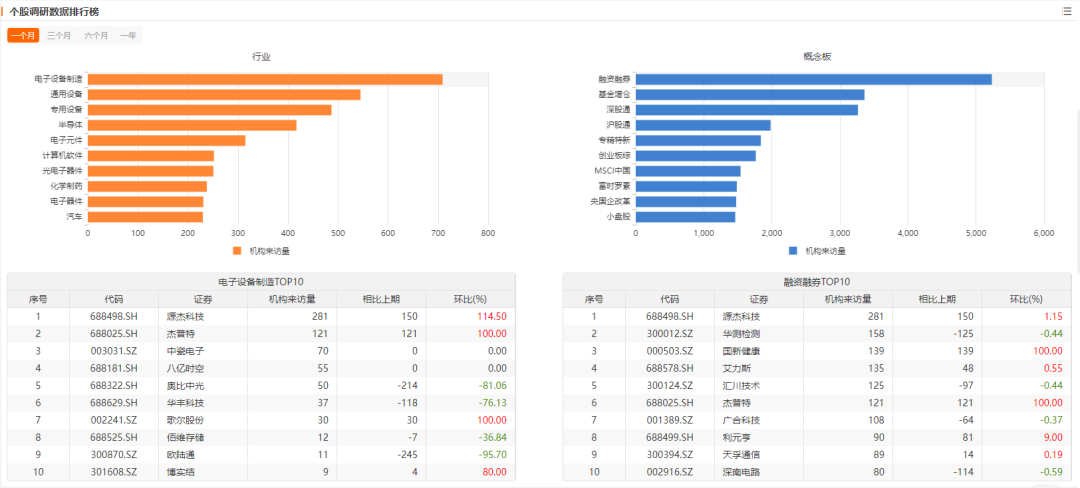
Task: Toggle the blue 机构来访量 legend under 概念板 chart
Action: [817, 251]
